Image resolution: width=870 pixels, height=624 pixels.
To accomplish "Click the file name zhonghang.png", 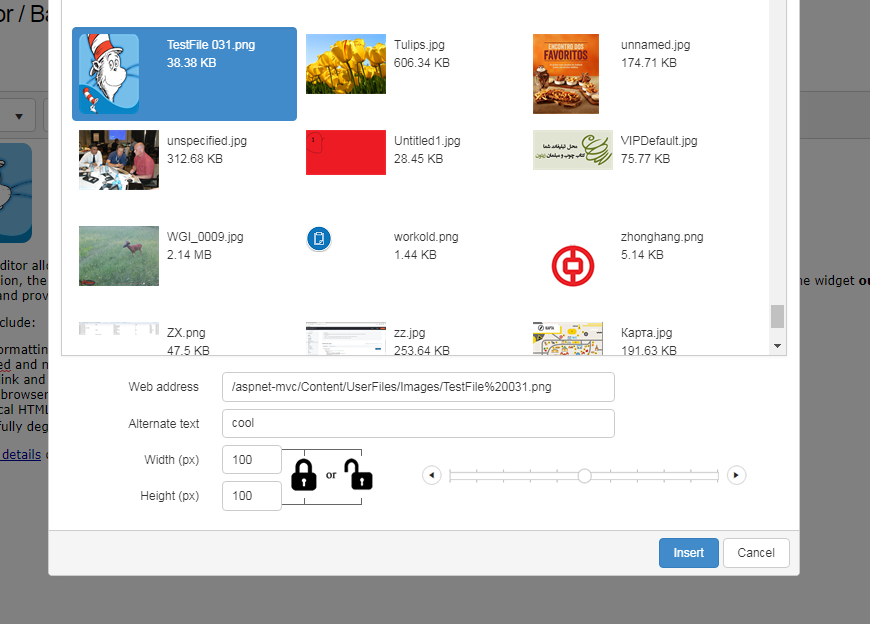I will (662, 237).
